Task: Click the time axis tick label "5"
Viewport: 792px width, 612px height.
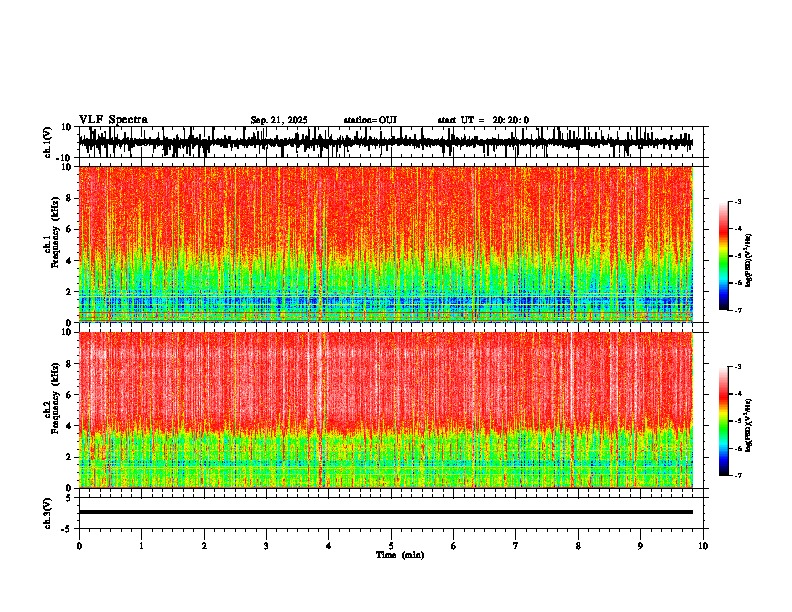Action: tap(391, 546)
